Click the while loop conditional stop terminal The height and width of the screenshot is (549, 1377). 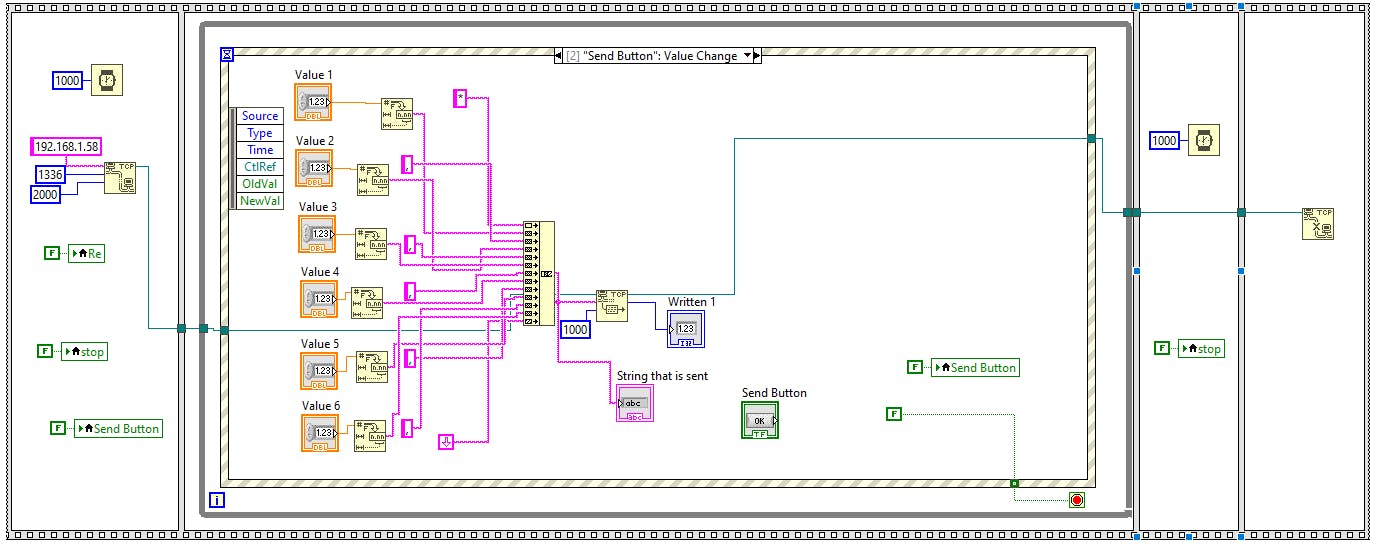(1076, 500)
